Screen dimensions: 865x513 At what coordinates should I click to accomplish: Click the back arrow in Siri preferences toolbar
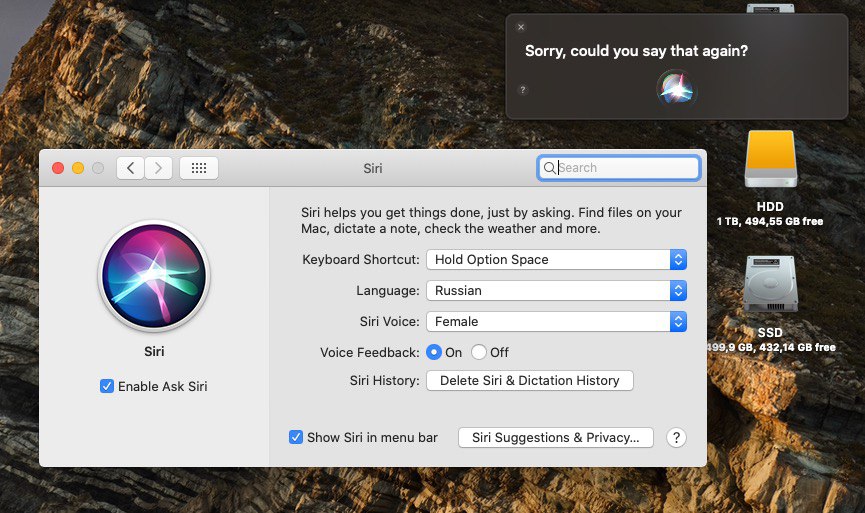click(131, 168)
